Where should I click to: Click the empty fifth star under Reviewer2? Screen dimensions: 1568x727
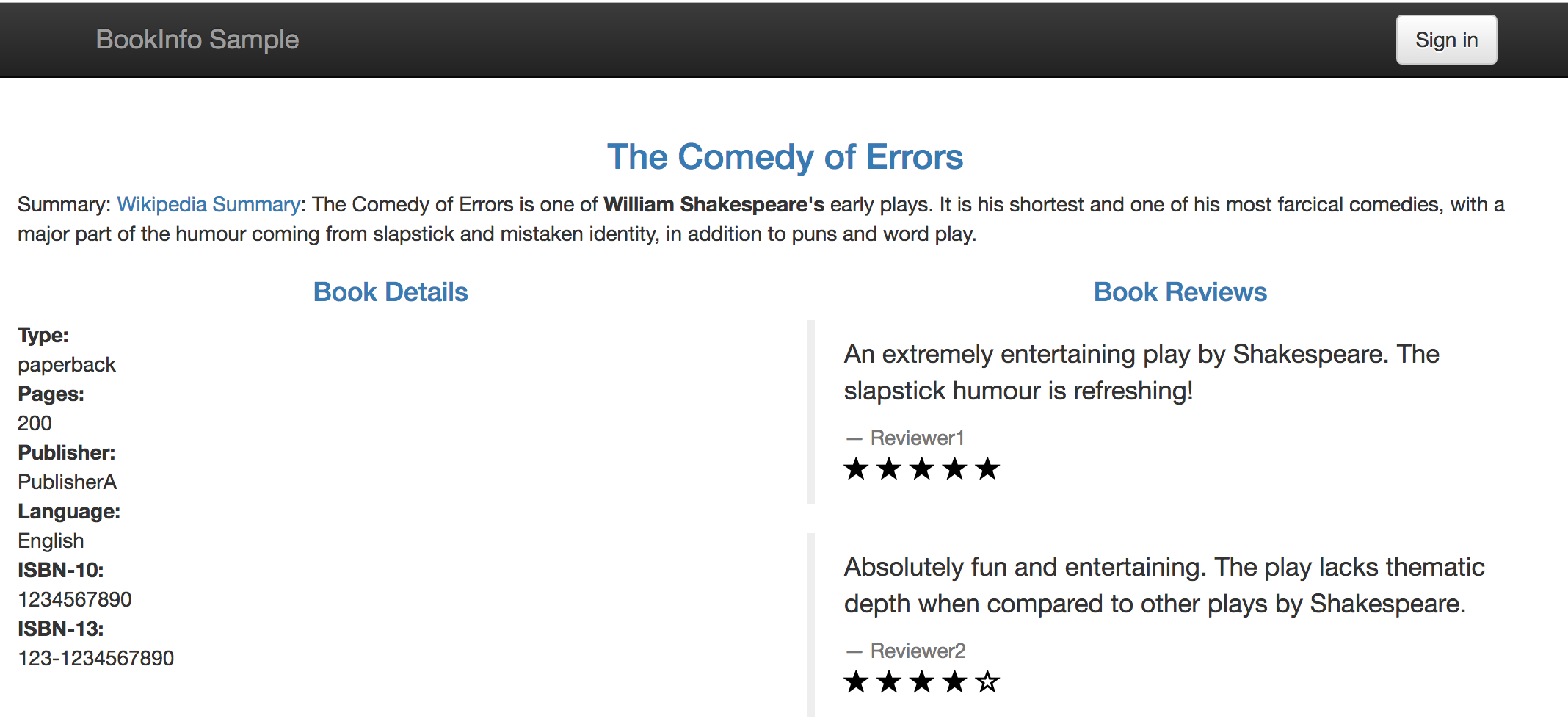click(x=987, y=681)
